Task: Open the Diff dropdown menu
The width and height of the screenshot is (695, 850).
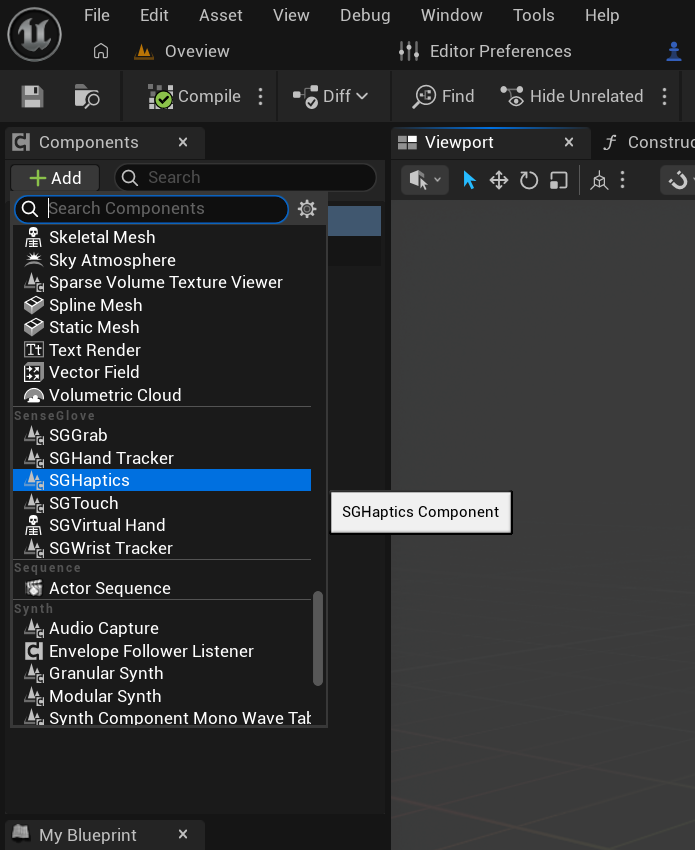Action: (330, 96)
